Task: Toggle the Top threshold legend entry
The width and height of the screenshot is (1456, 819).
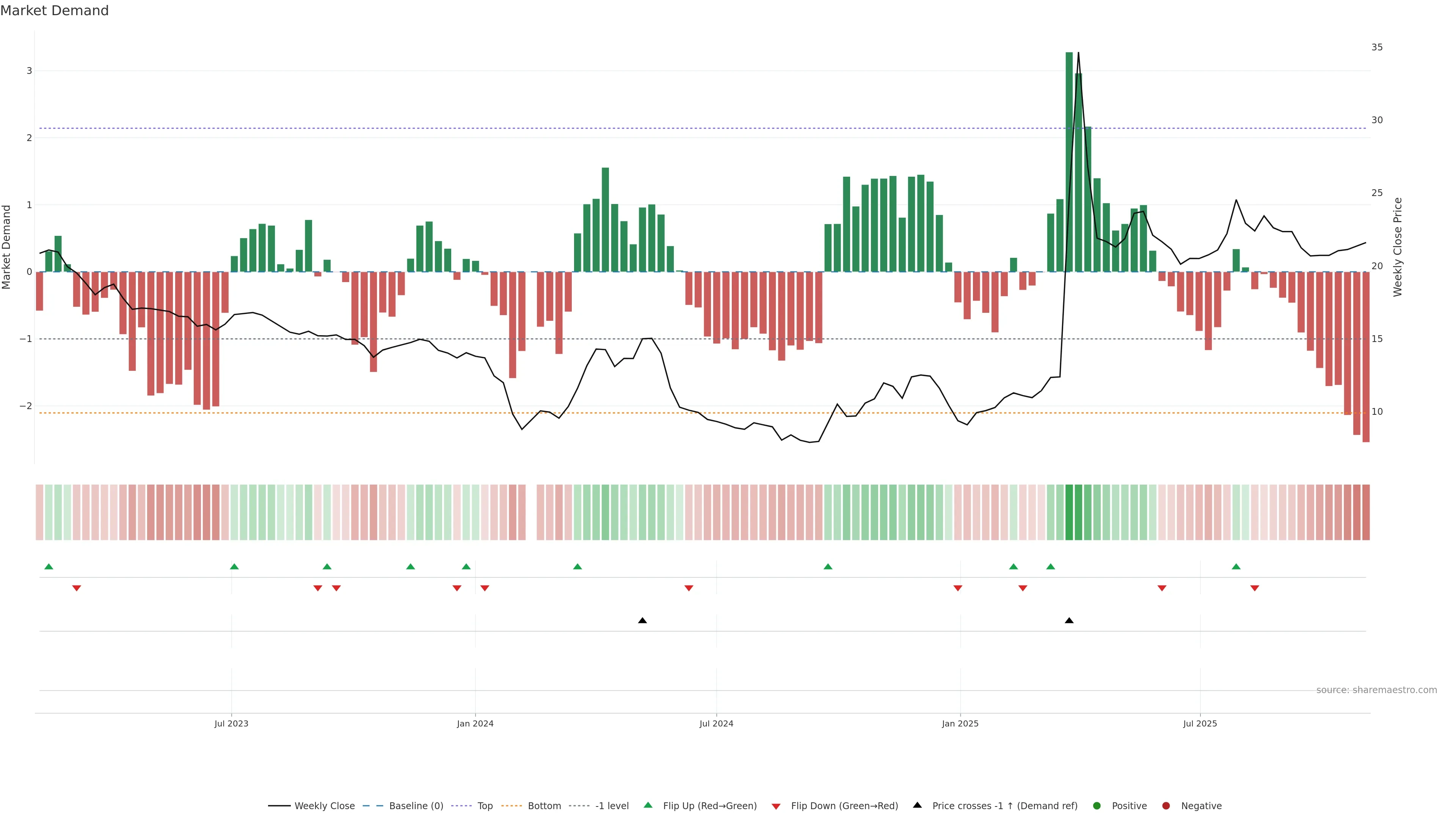Action: (485, 806)
